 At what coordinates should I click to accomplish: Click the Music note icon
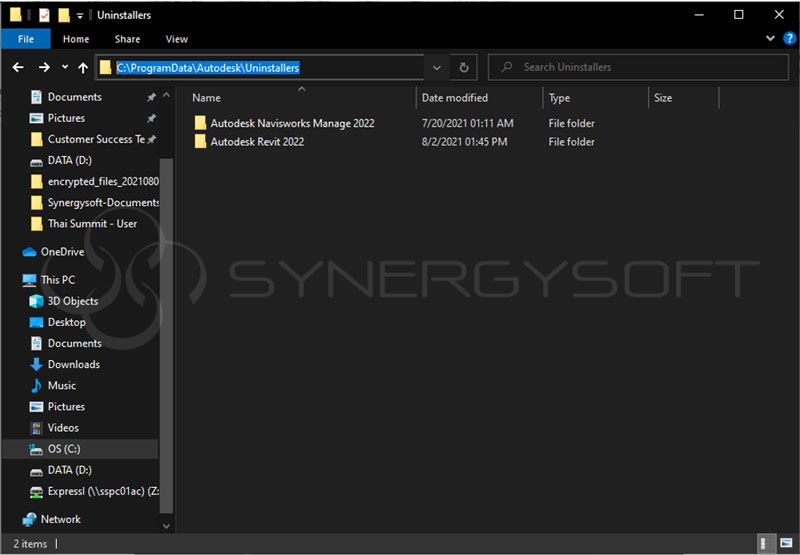[36, 386]
